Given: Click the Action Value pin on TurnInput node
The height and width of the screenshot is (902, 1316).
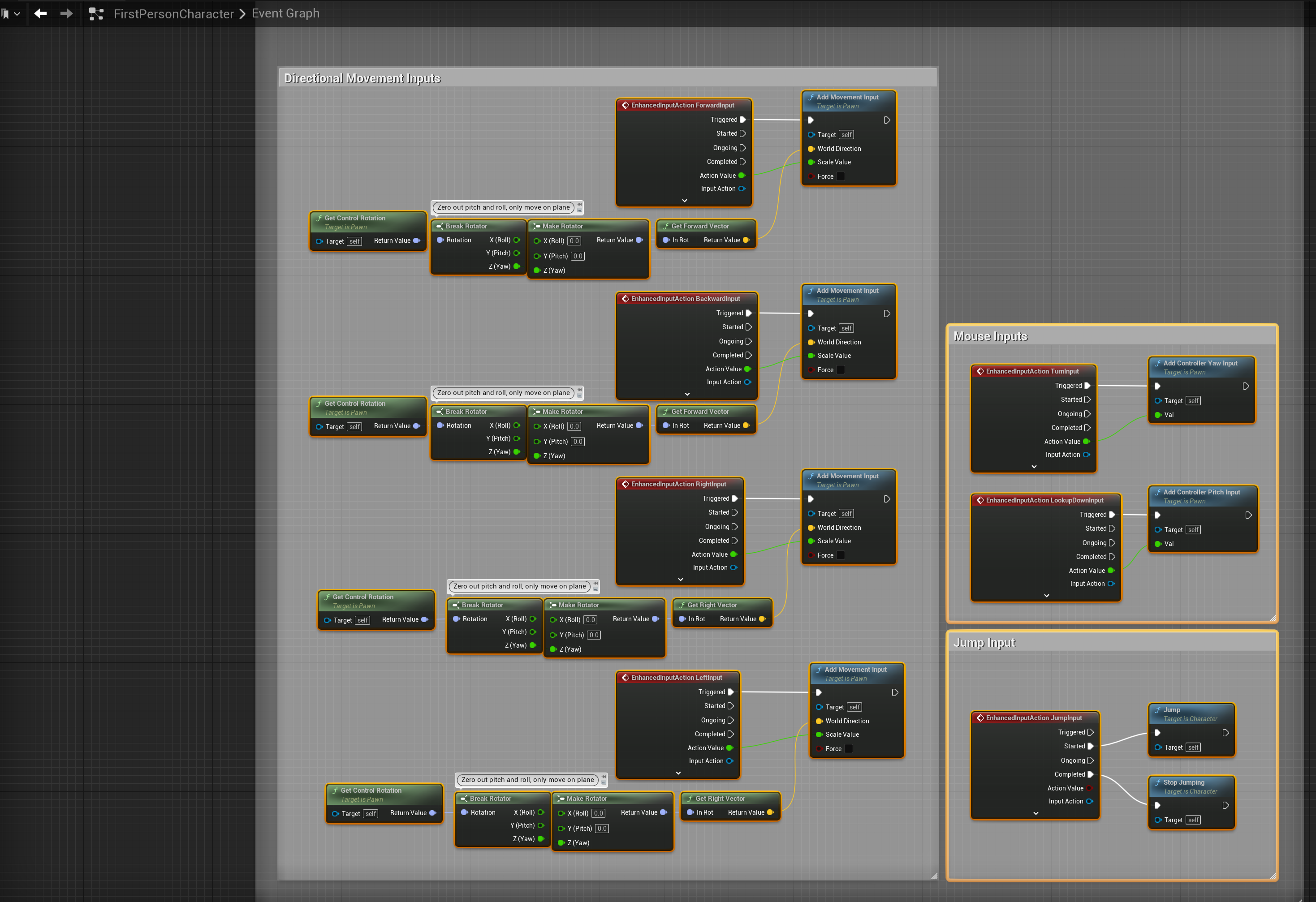Looking at the screenshot, I should coord(1086,442).
